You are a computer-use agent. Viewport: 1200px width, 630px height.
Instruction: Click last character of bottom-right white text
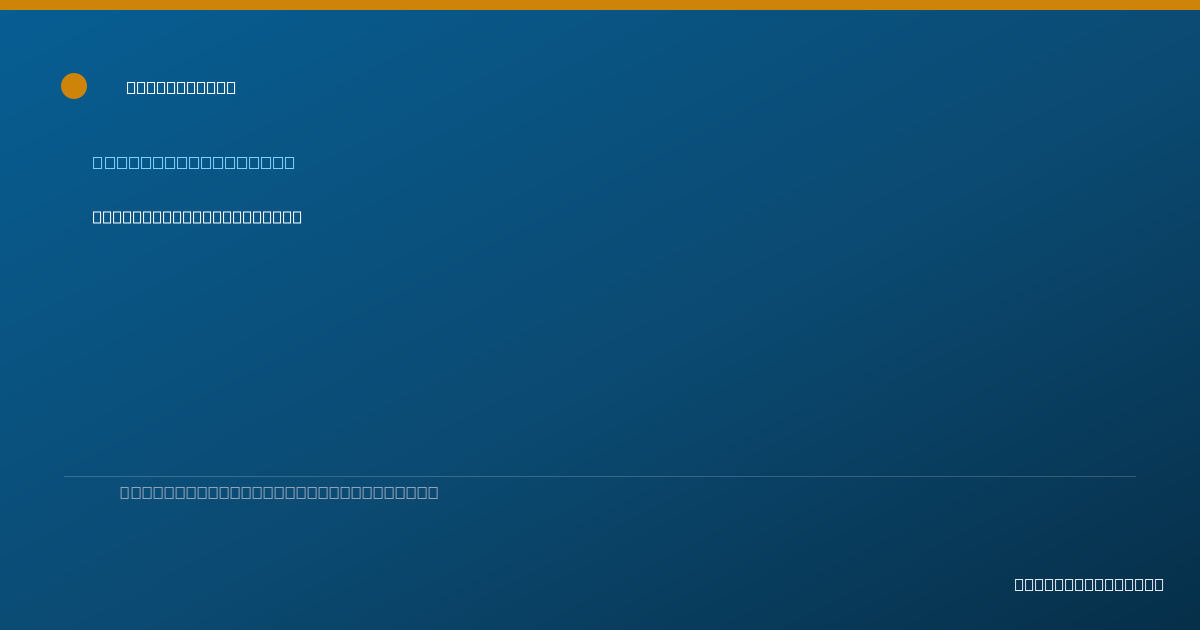[x=1159, y=584]
